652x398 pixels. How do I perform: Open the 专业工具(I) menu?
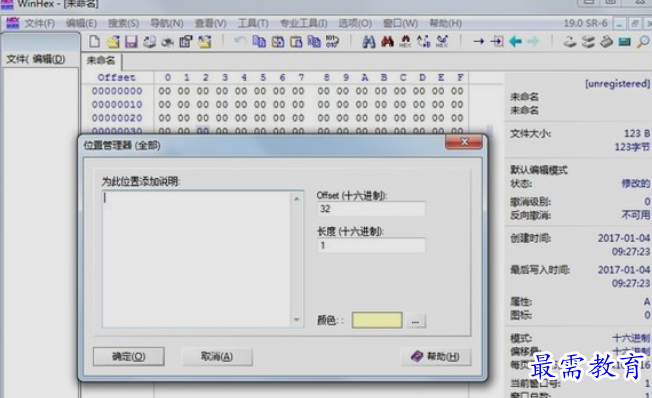point(304,23)
